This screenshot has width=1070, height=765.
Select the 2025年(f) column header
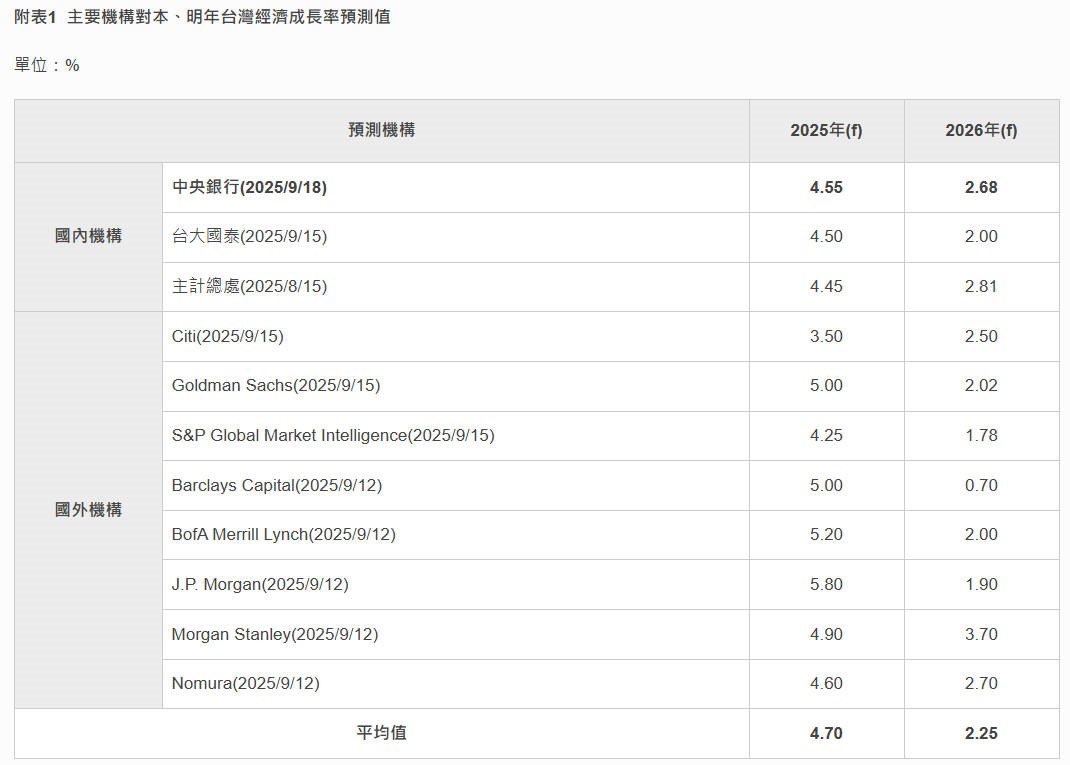(x=826, y=131)
